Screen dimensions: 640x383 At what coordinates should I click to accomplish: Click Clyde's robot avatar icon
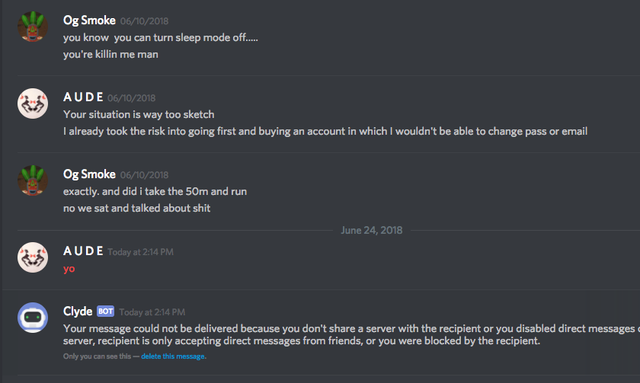point(33,318)
